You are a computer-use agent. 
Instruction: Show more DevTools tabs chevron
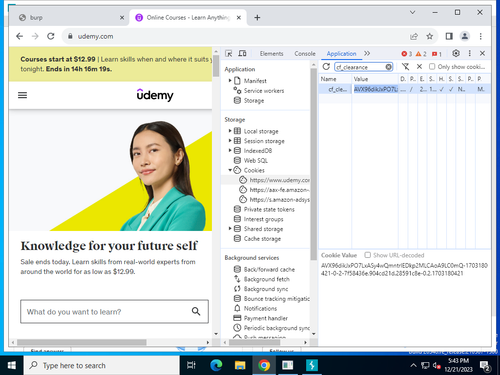coord(367,53)
